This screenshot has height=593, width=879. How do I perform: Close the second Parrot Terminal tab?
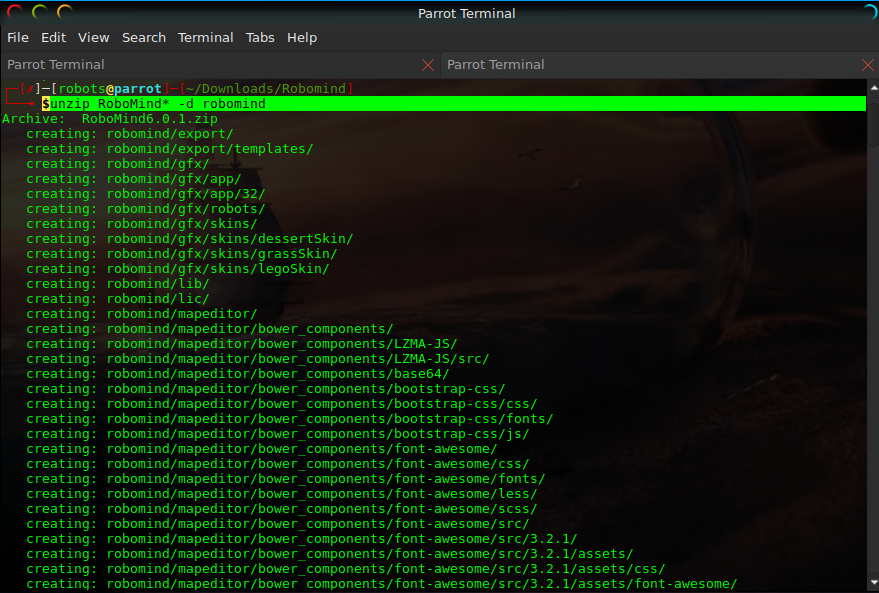coord(868,66)
